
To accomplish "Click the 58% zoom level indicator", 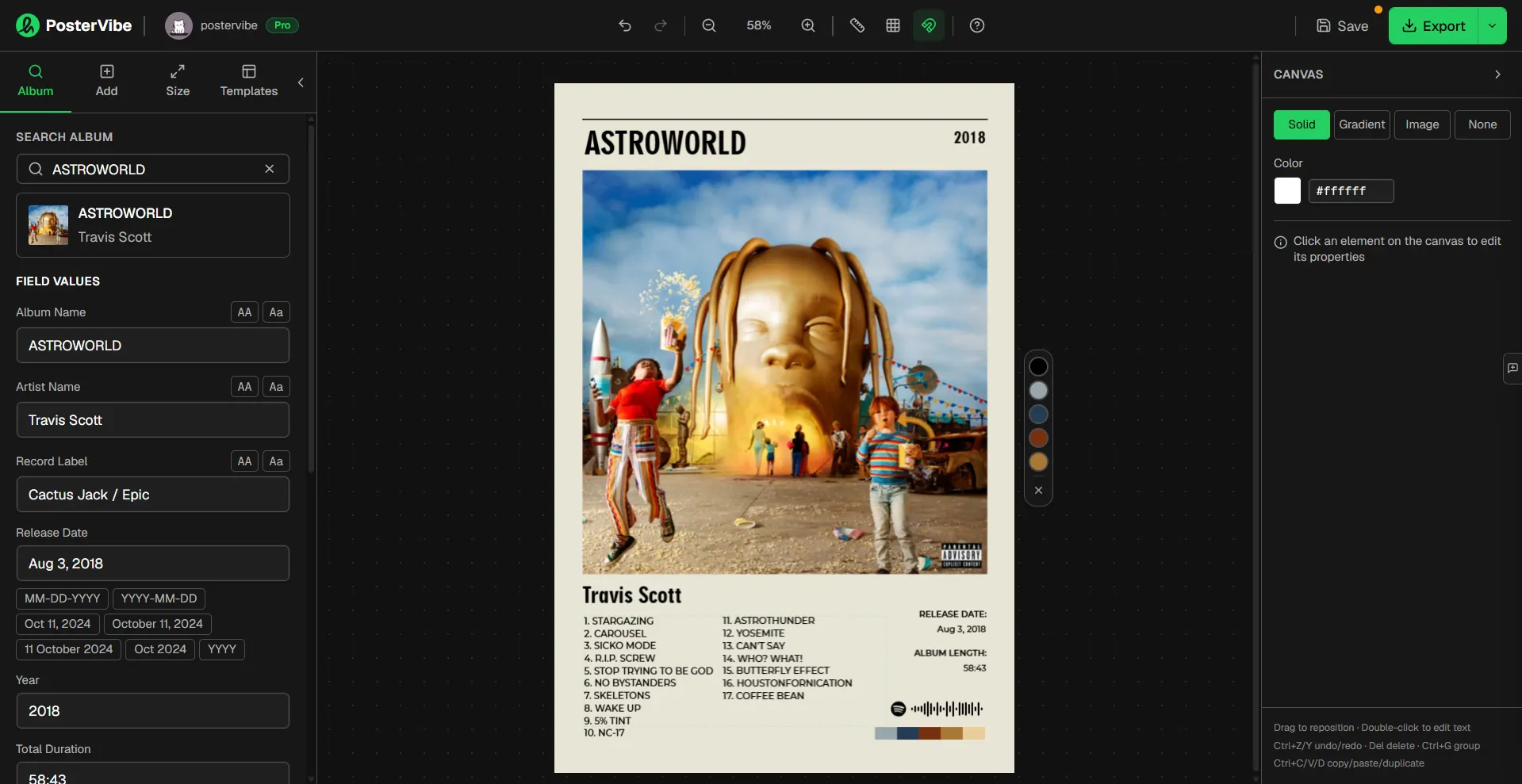I will tap(759, 25).
